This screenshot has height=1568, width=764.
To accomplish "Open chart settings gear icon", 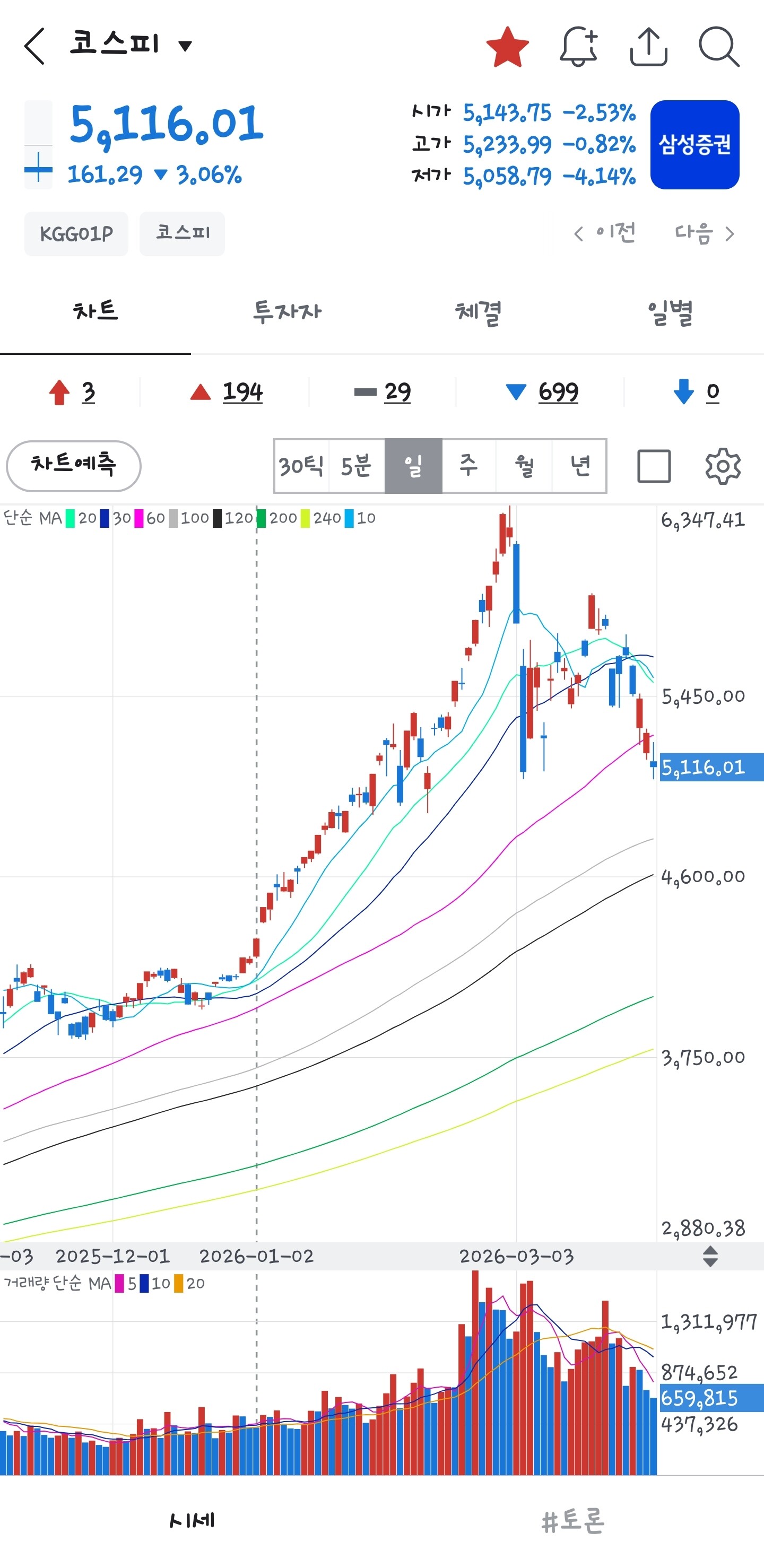I will (722, 466).
